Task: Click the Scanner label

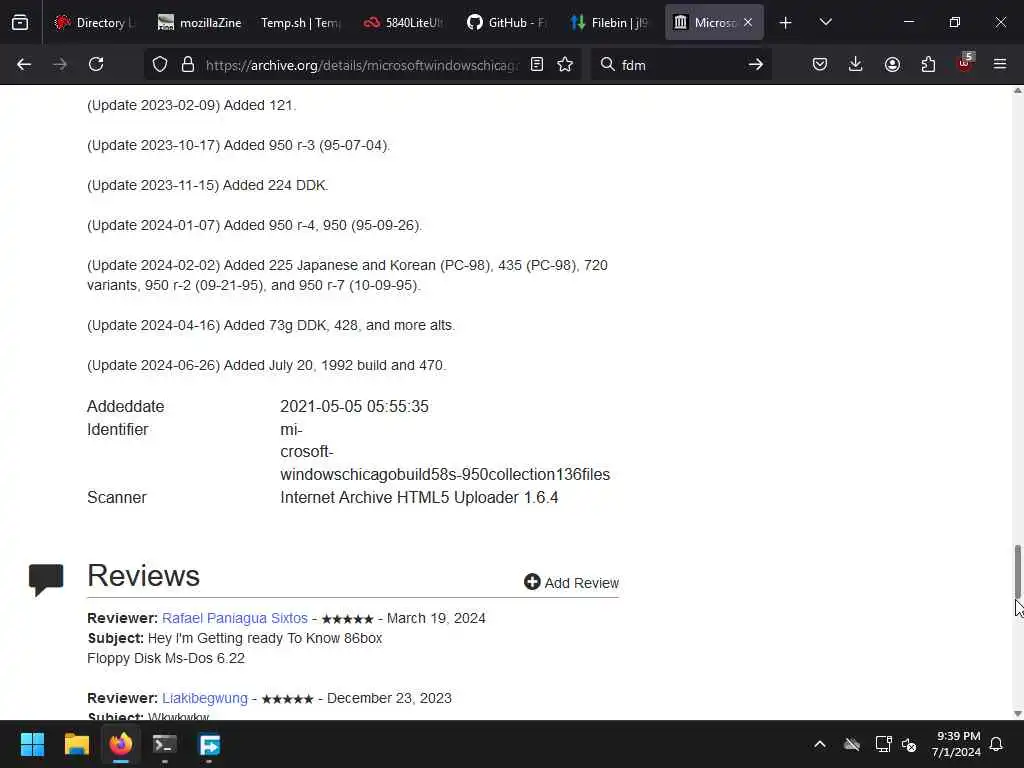Action: pyautogui.click(x=117, y=498)
